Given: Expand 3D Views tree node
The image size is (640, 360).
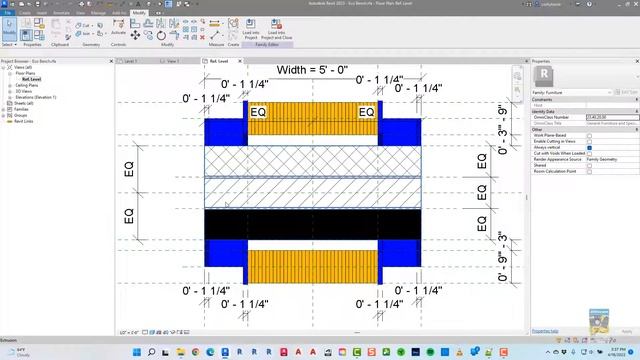Looking at the screenshot, I should 10,91.
